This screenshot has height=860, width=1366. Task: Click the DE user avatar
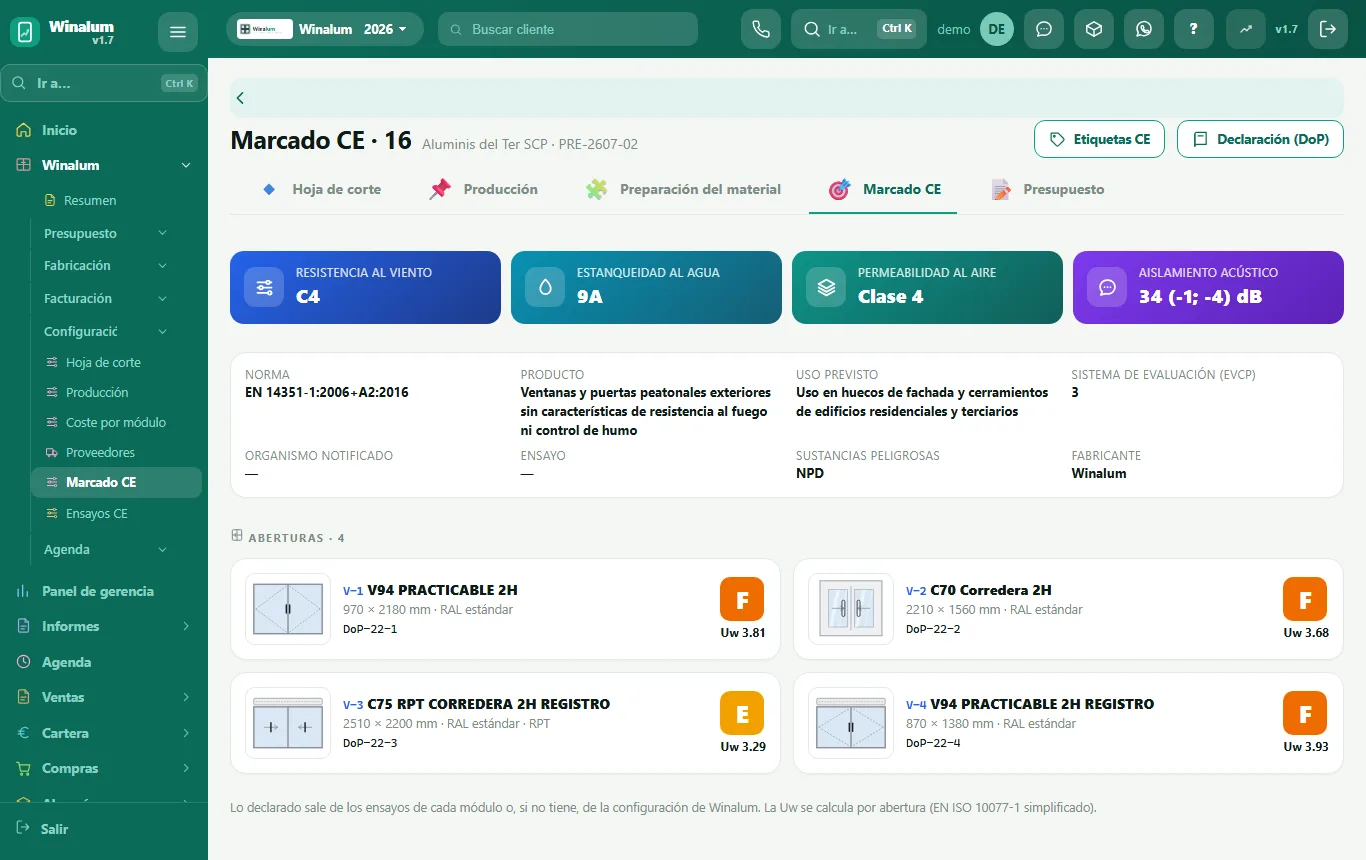pos(997,29)
